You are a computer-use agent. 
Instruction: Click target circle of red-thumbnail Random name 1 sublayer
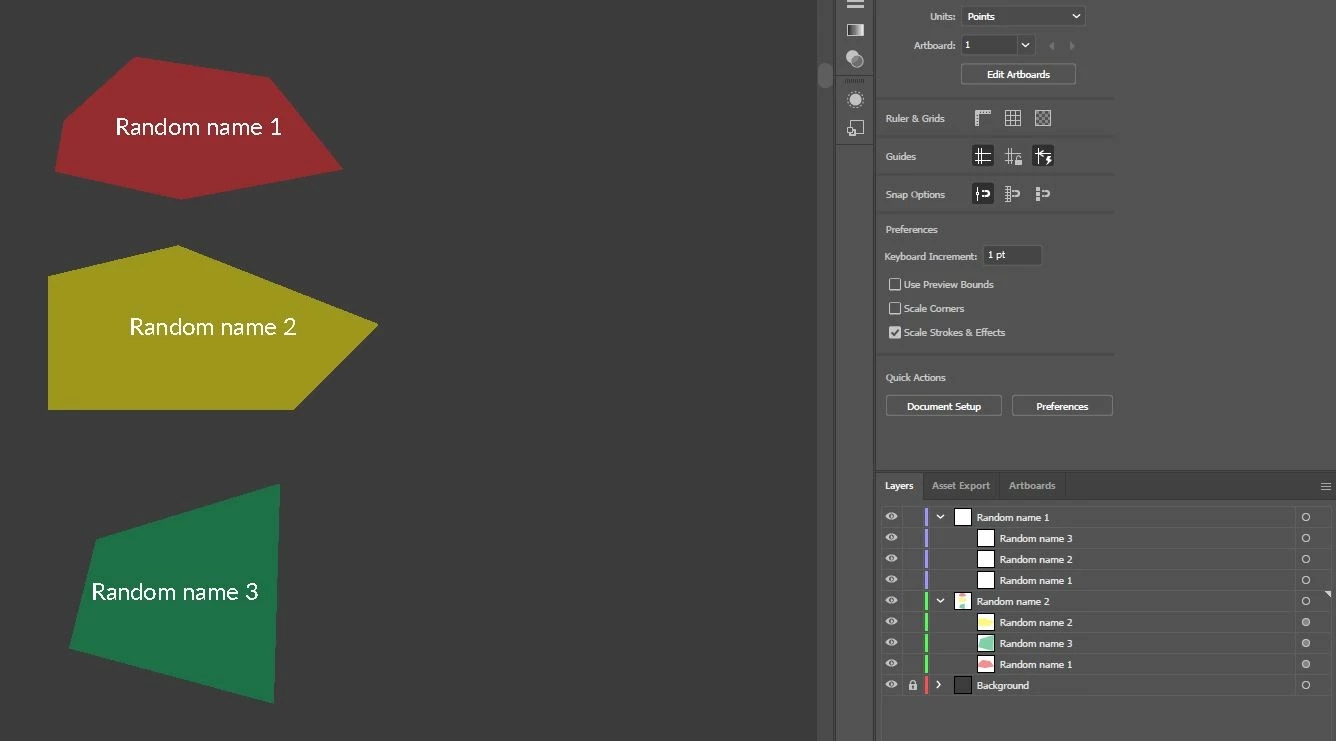click(x=1306, y=665)
